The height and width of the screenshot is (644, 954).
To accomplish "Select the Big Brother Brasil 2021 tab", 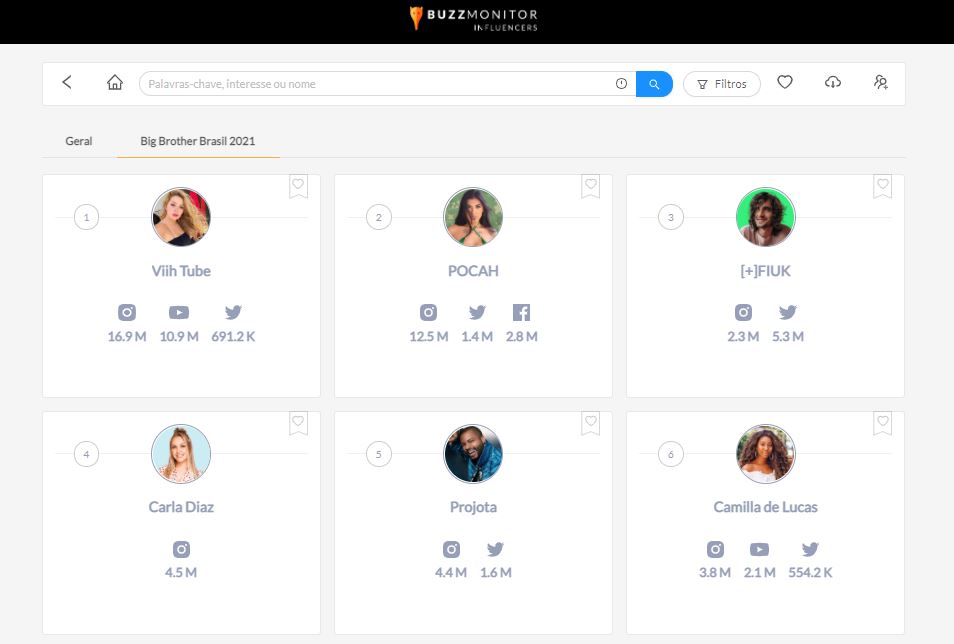I will pyautogui.click(x=197, y=141).
